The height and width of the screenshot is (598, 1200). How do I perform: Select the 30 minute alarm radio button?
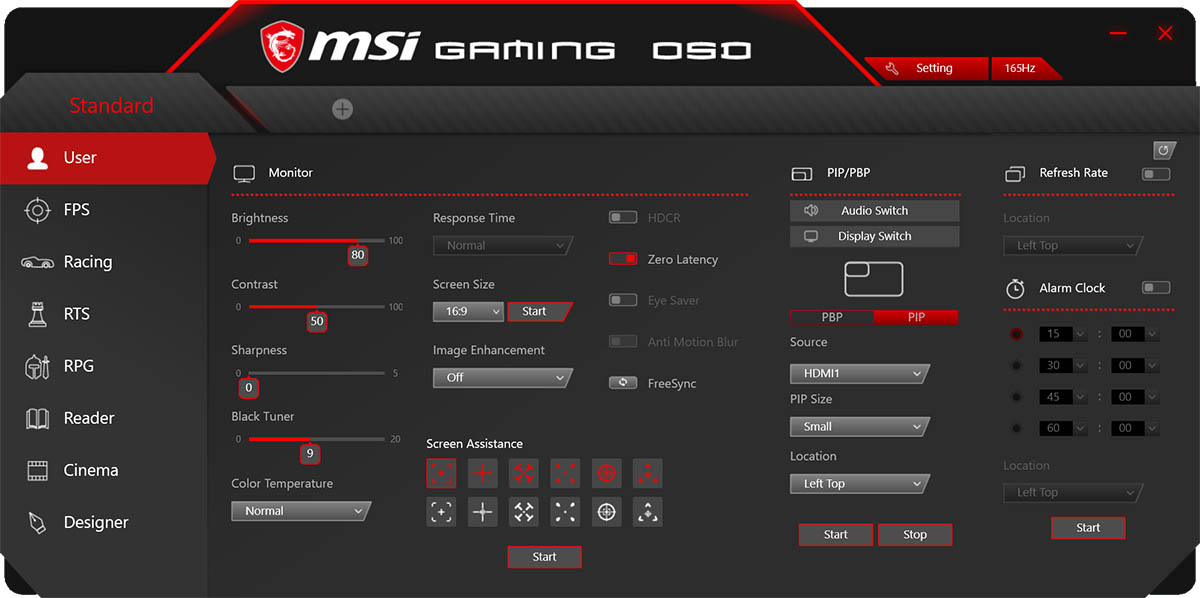[1017, 366]
